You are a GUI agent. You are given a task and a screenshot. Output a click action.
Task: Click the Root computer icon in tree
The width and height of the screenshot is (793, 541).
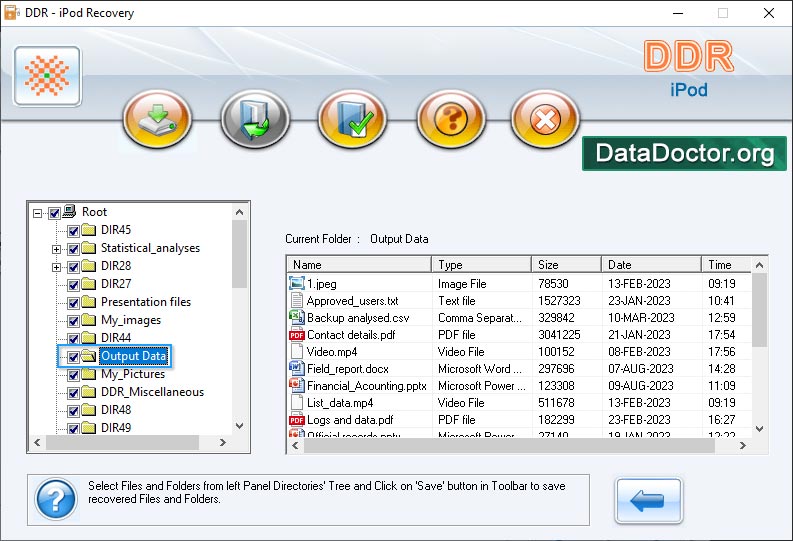click(x=70, y=211)
